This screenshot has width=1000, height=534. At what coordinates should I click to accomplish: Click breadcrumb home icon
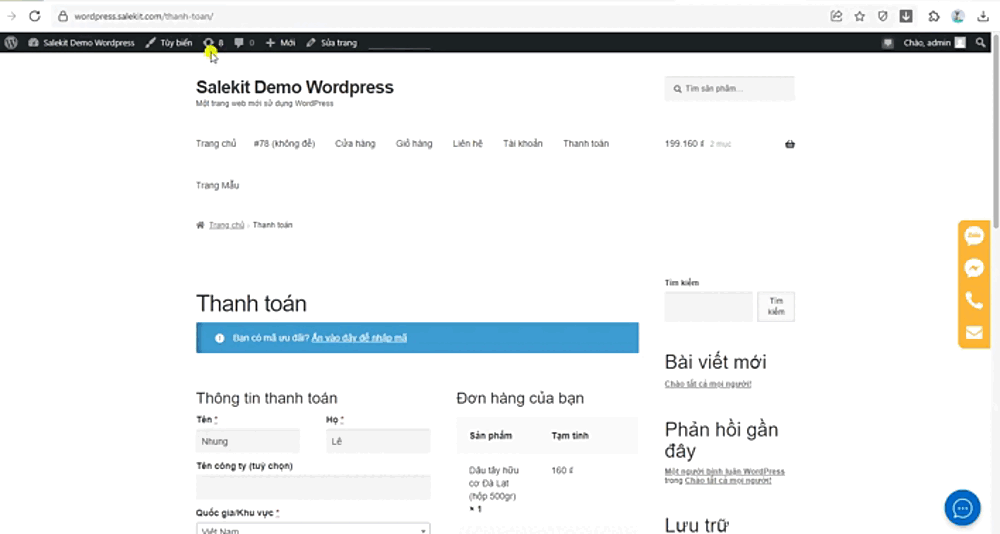click(x=200, y=225)
